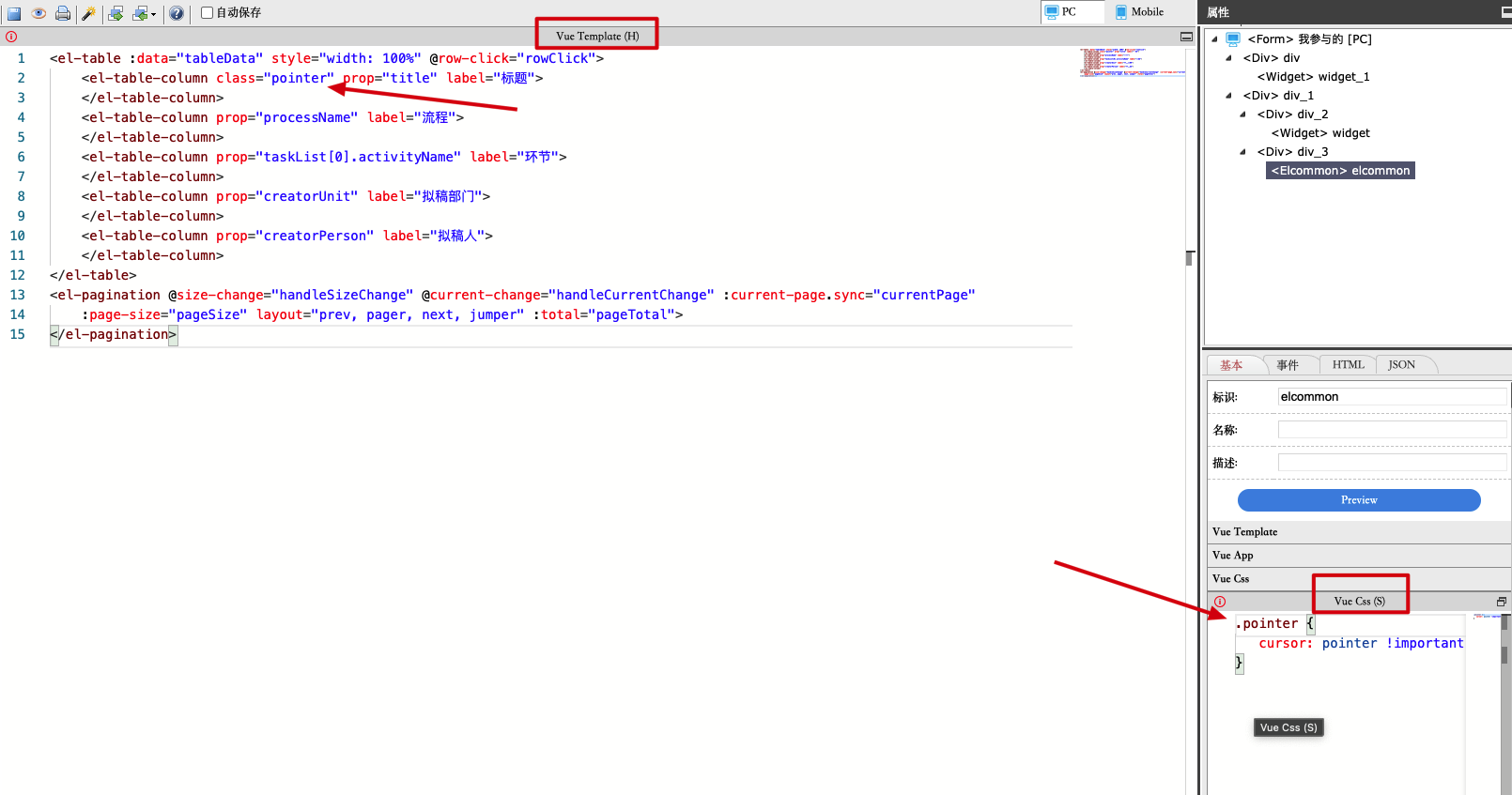1512x795 pixels.
Task: Select the <Widget> widget tree item
Action: pos(1320,133)
